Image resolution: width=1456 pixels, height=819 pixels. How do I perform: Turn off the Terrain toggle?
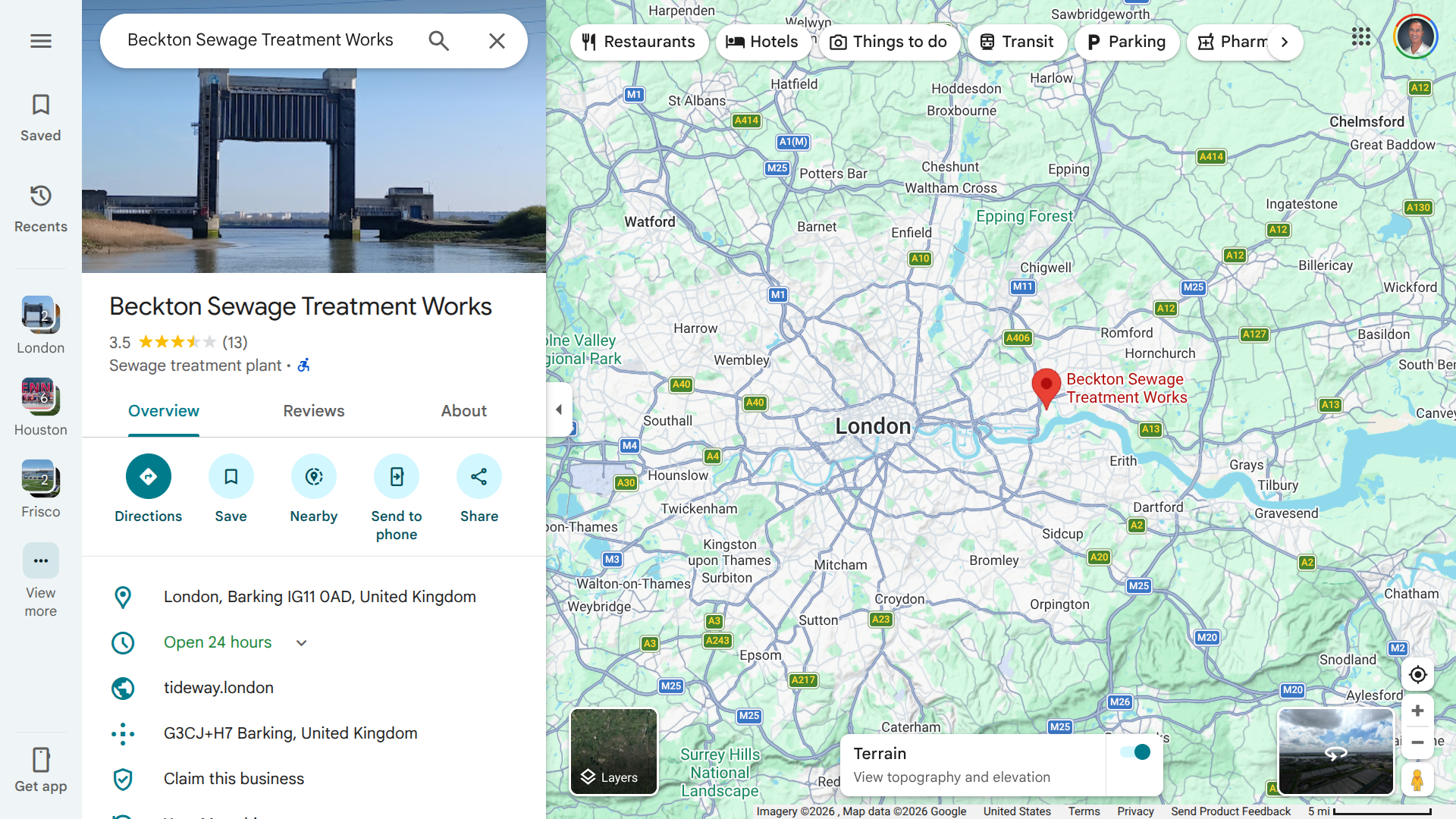[x=1135, y=752]
